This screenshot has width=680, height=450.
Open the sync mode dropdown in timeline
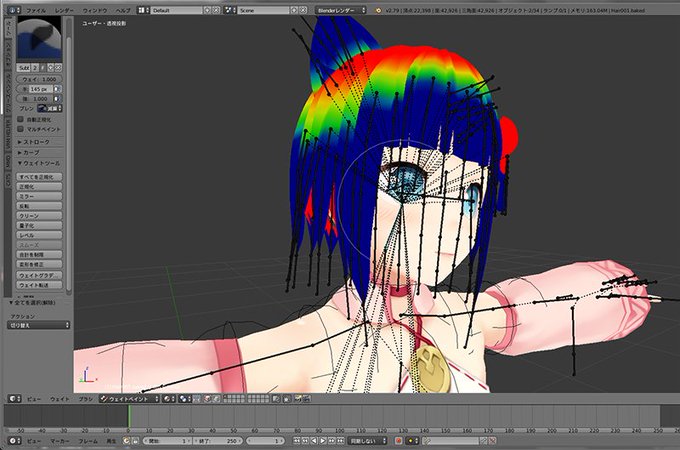[x=367, y=440]
